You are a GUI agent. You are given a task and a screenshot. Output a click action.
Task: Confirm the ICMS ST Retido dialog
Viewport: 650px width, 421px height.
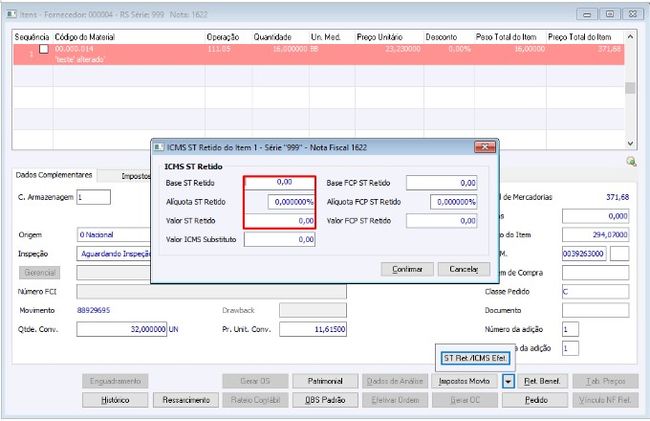coord(407,269)
